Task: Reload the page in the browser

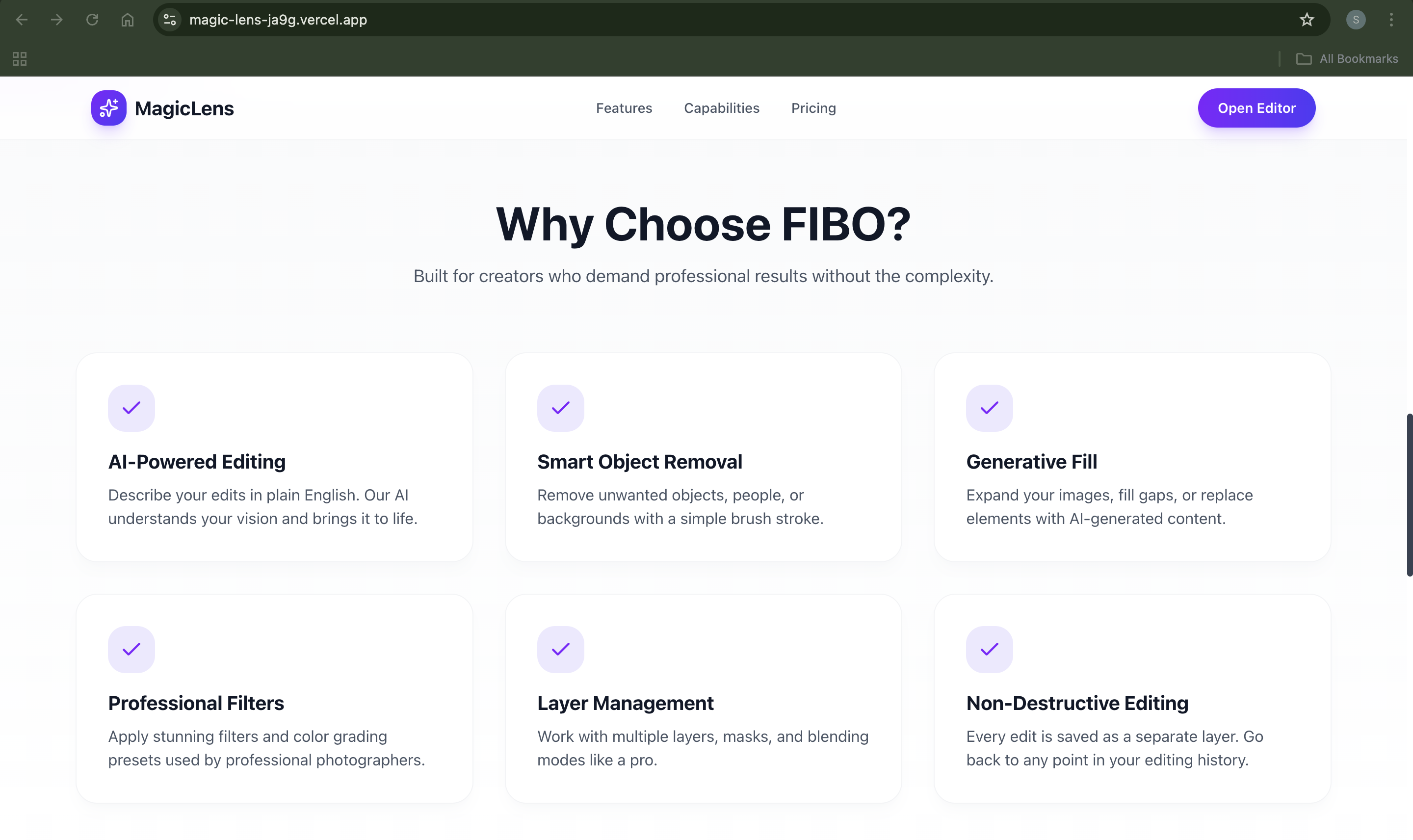Action: pyautogui.click(x=92, y=20)
